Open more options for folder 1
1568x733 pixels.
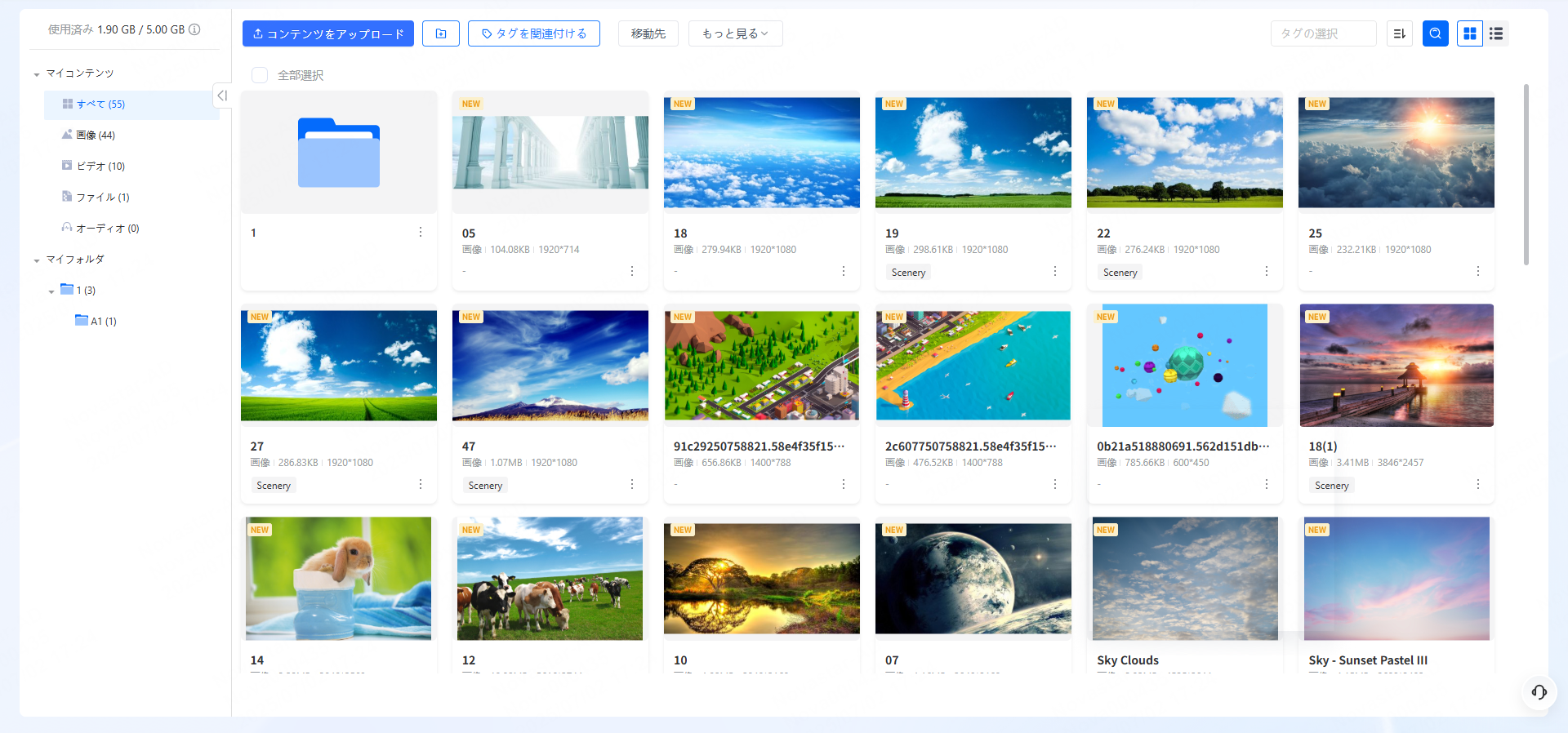(421, 233)
